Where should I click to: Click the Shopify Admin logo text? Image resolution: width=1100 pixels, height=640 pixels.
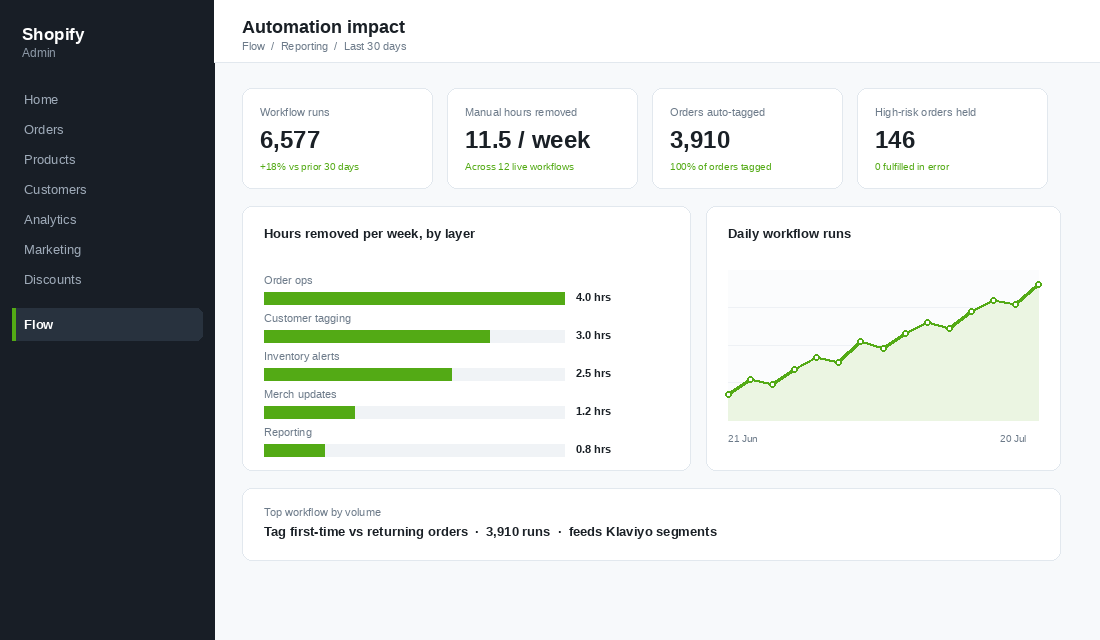[53, 42]
